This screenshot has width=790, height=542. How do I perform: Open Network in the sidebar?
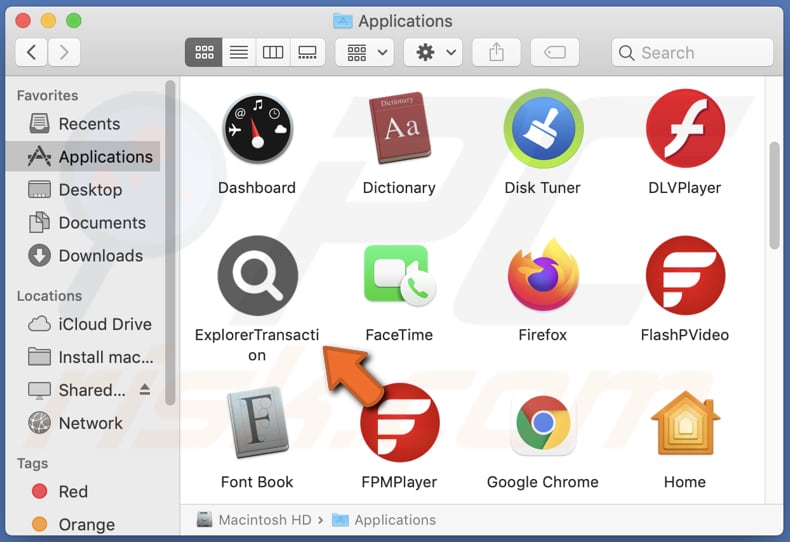point(84,423)
